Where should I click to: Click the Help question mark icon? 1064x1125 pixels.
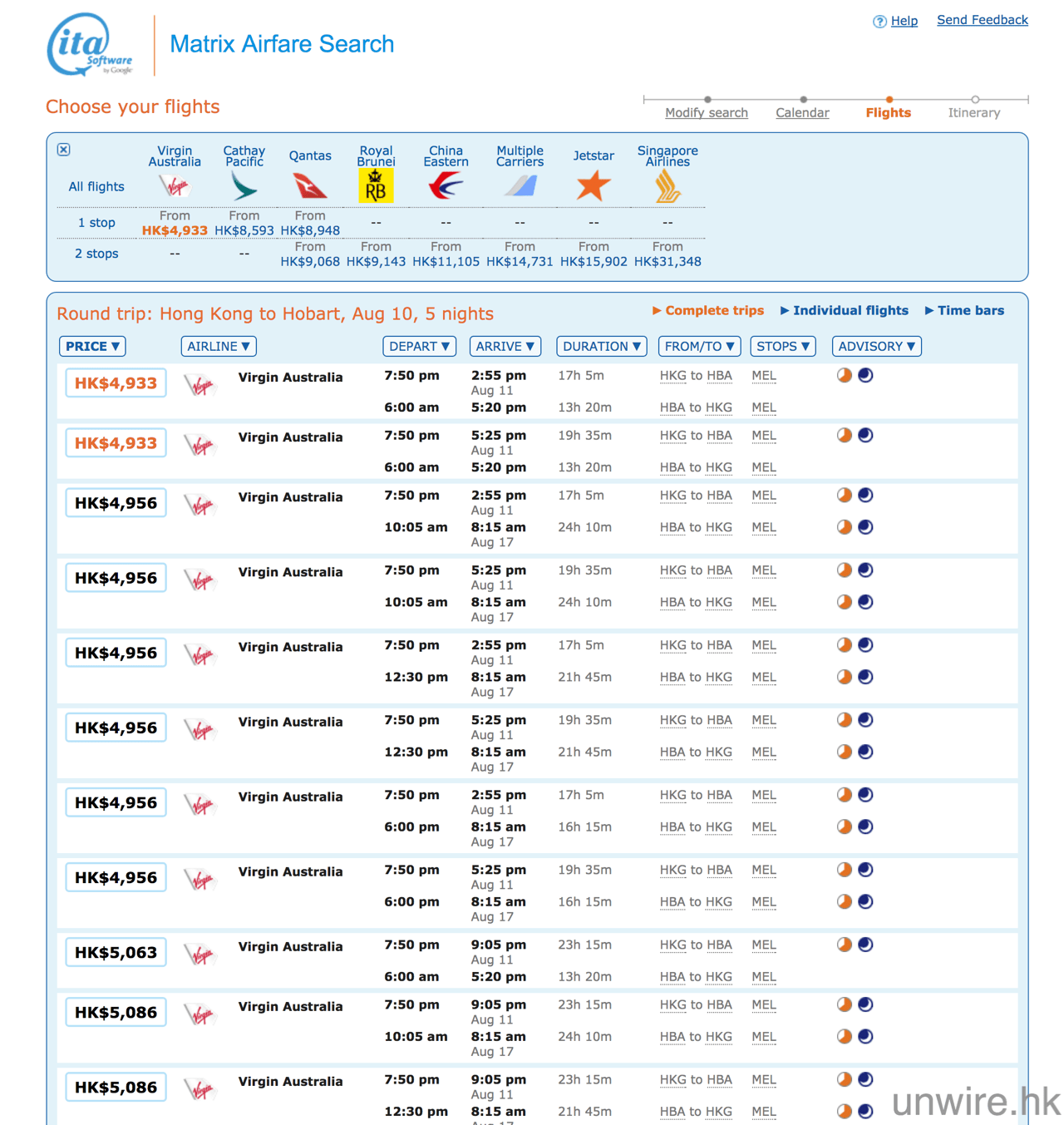coord(879,22)
